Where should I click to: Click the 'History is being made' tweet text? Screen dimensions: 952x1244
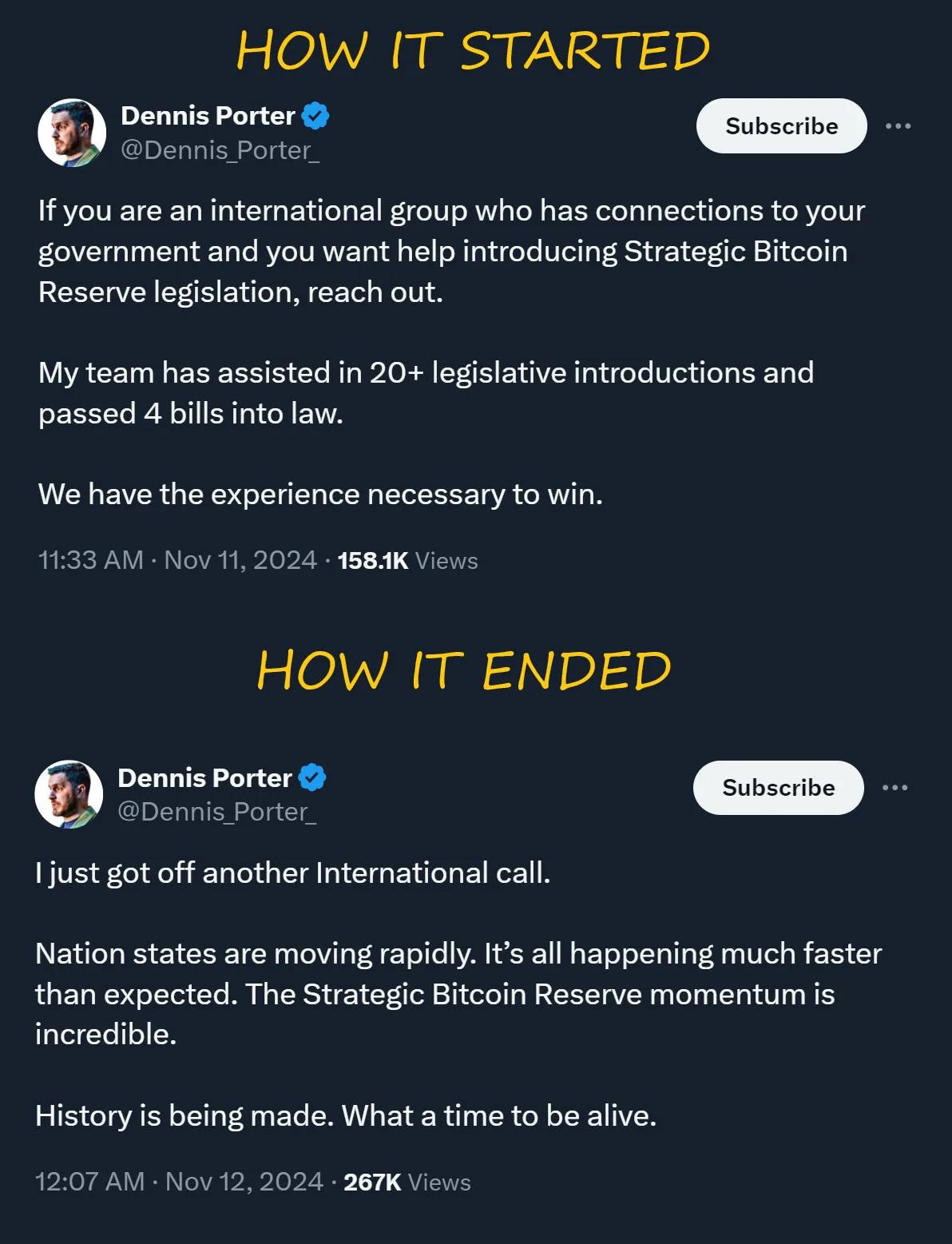pos(345,1115)
